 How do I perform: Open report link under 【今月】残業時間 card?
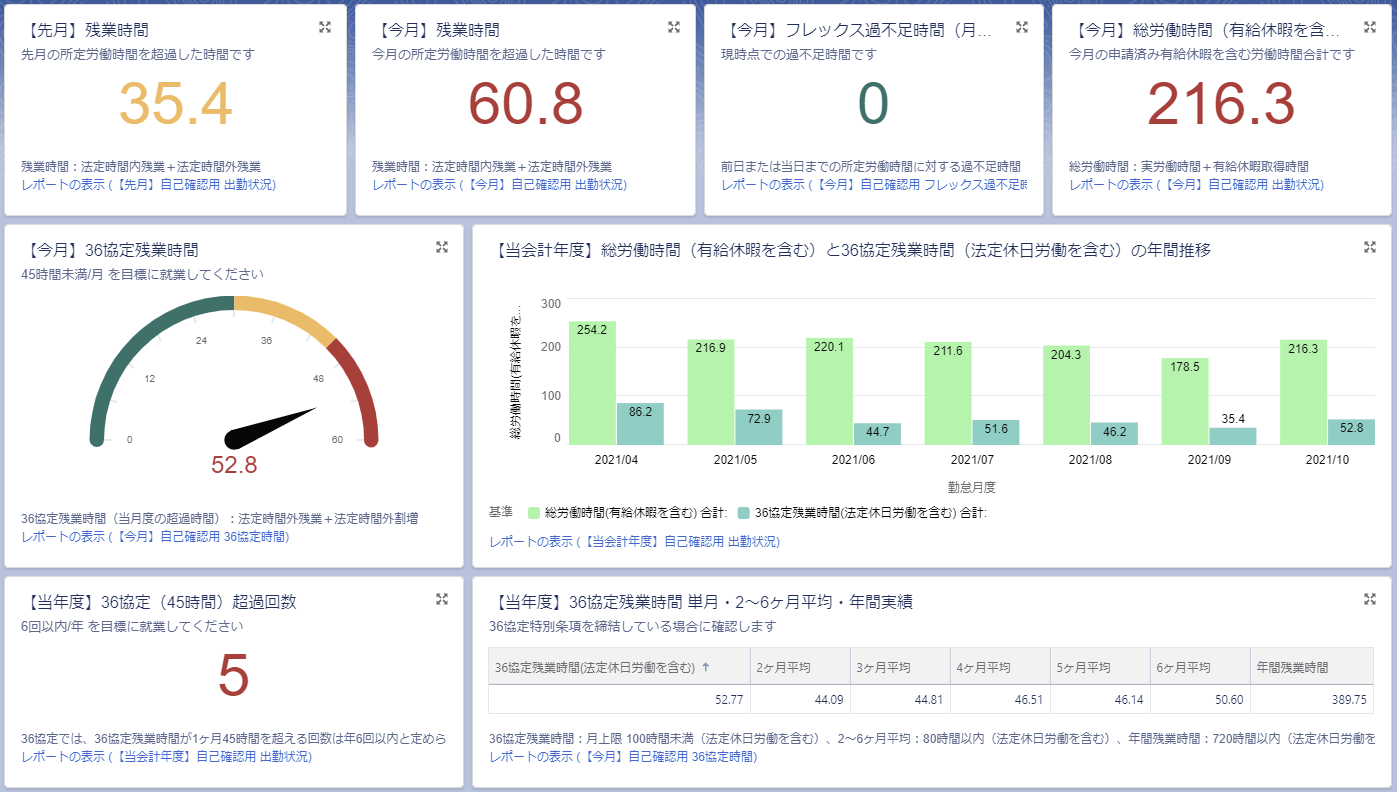point(499,185)
